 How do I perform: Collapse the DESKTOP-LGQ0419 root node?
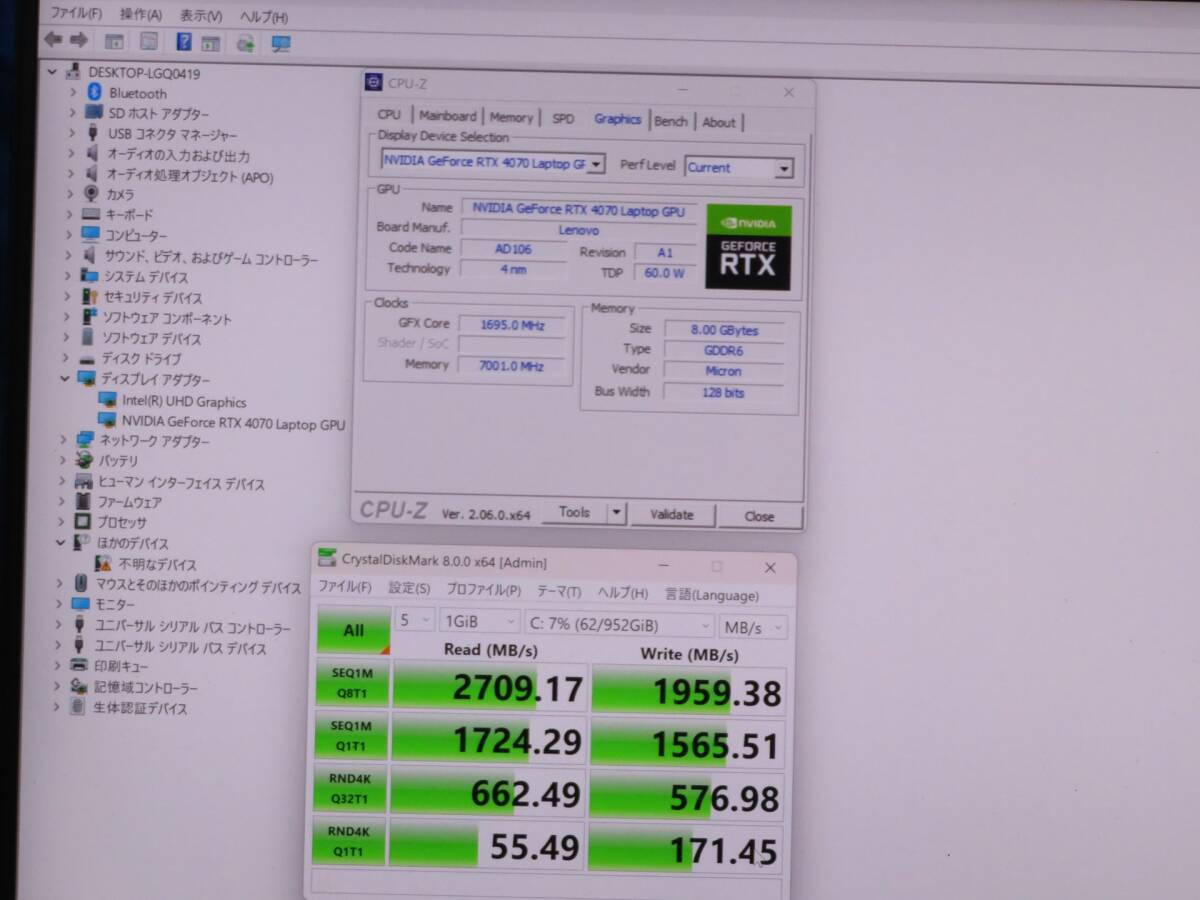coord(53,71)
